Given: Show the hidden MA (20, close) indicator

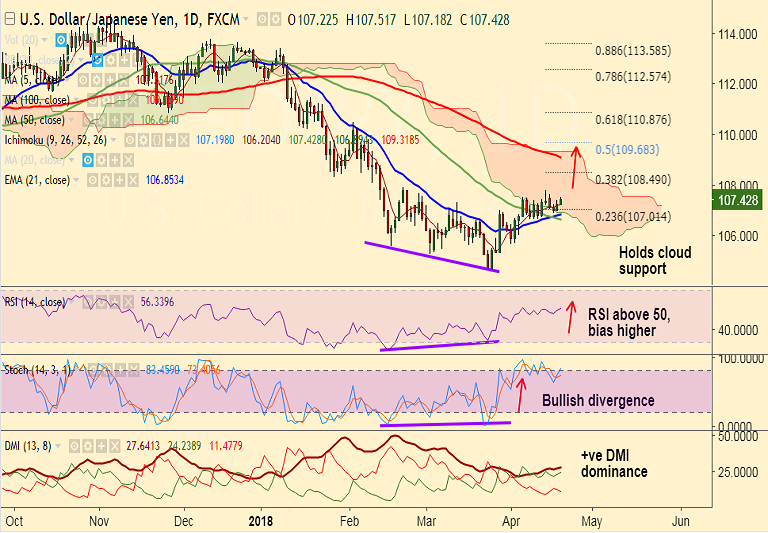Looking at the screenshot, I should point(88,160).
